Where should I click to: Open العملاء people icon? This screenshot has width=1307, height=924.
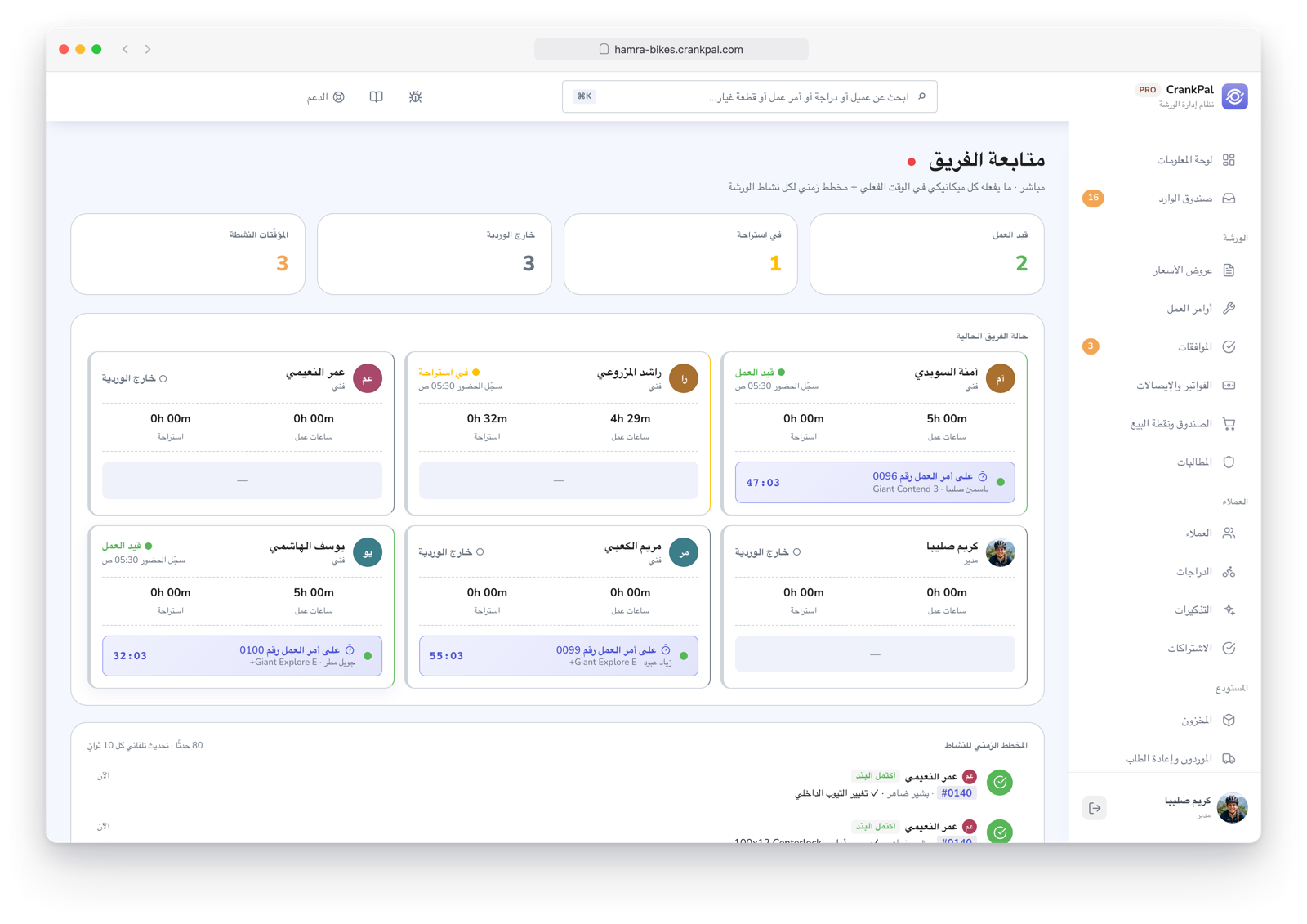click(x=1229, y=533)
